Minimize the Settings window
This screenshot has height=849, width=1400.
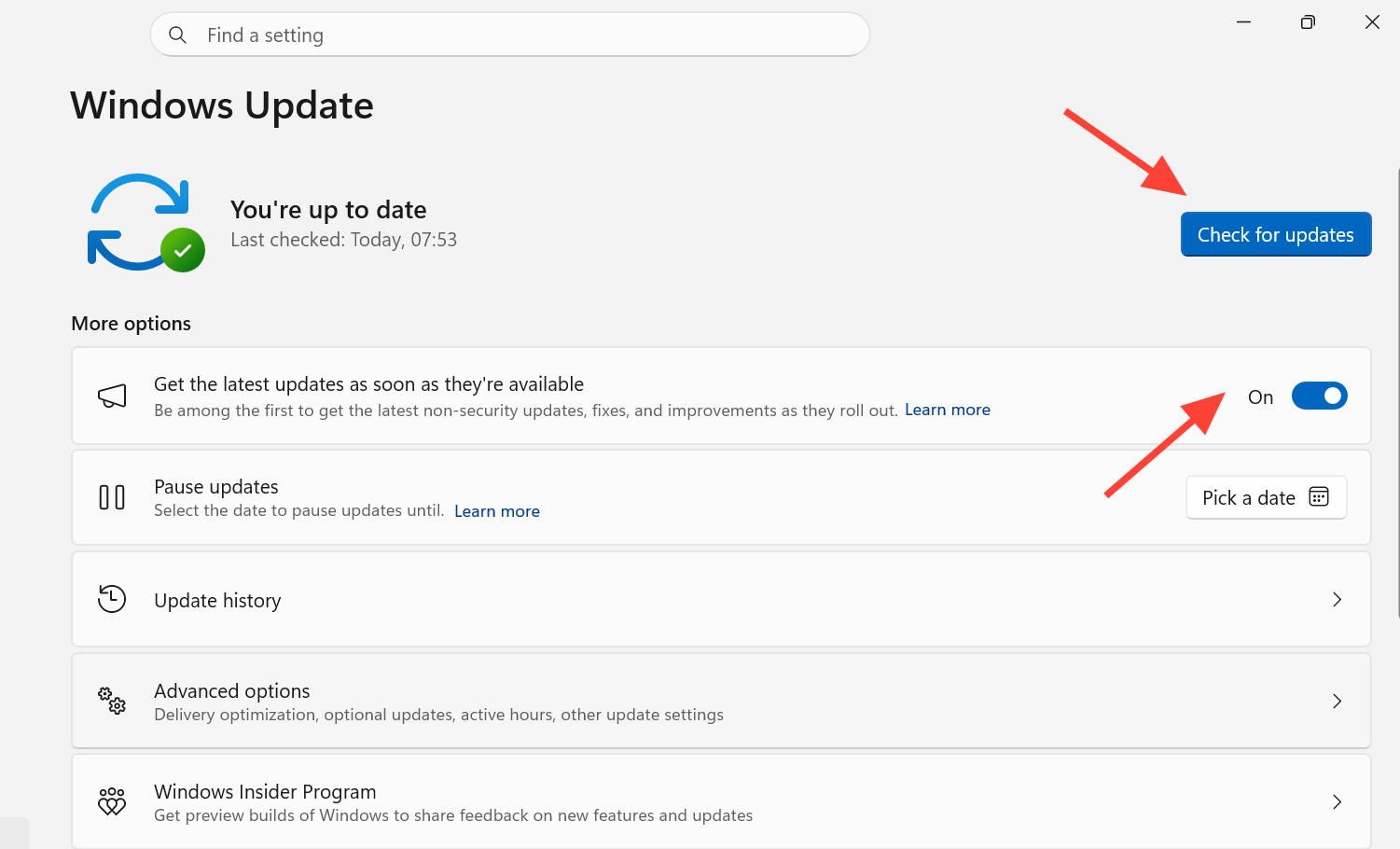pyautogui.click(x=1243, y=21)
